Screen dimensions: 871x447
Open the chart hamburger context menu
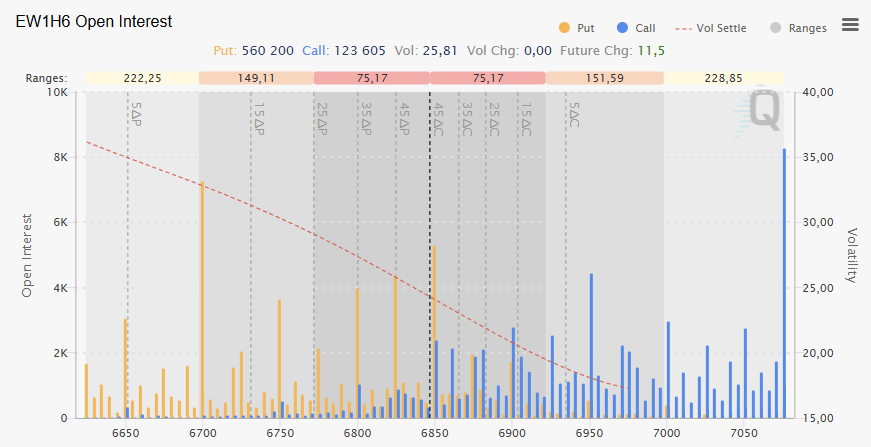(850, 25)
